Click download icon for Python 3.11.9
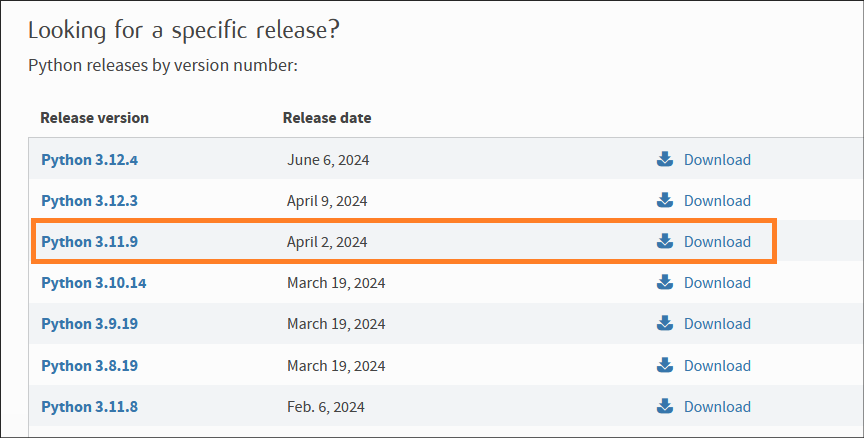The height and width of the screenshot is (438, 864). point(665,241)
